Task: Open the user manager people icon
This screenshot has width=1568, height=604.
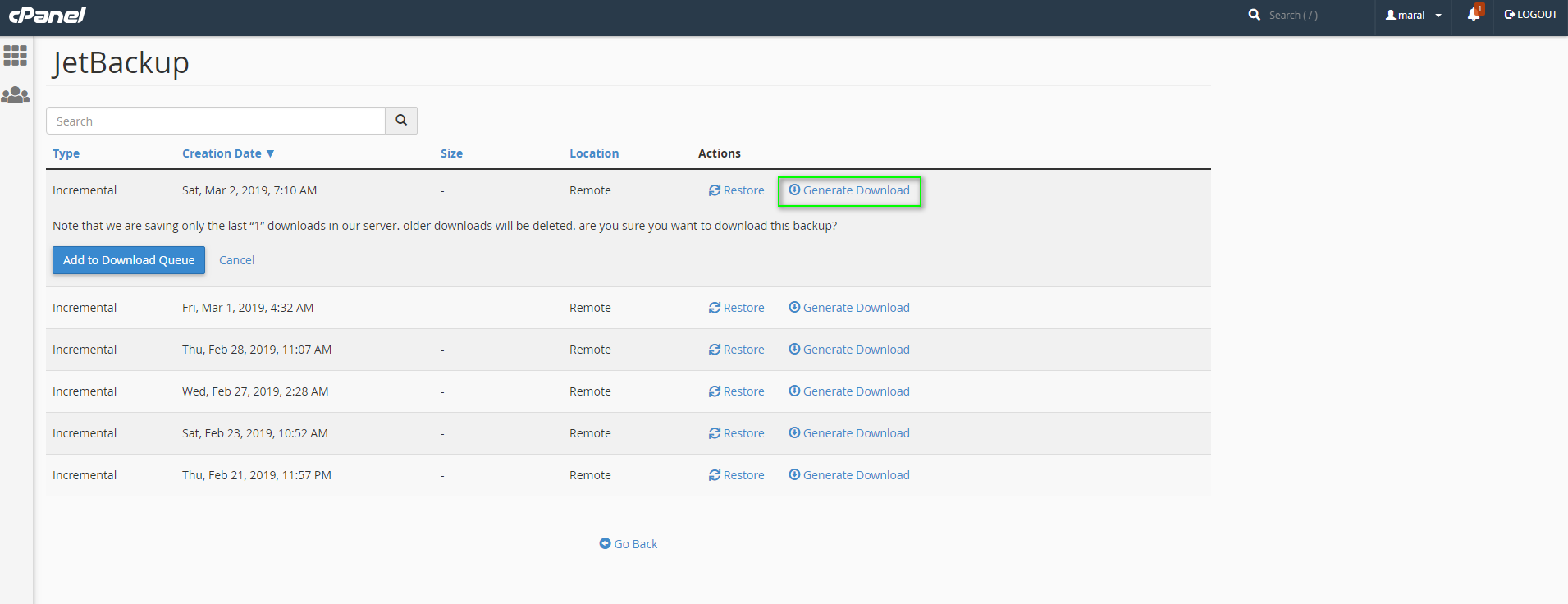Action: (x=16, y=95)
